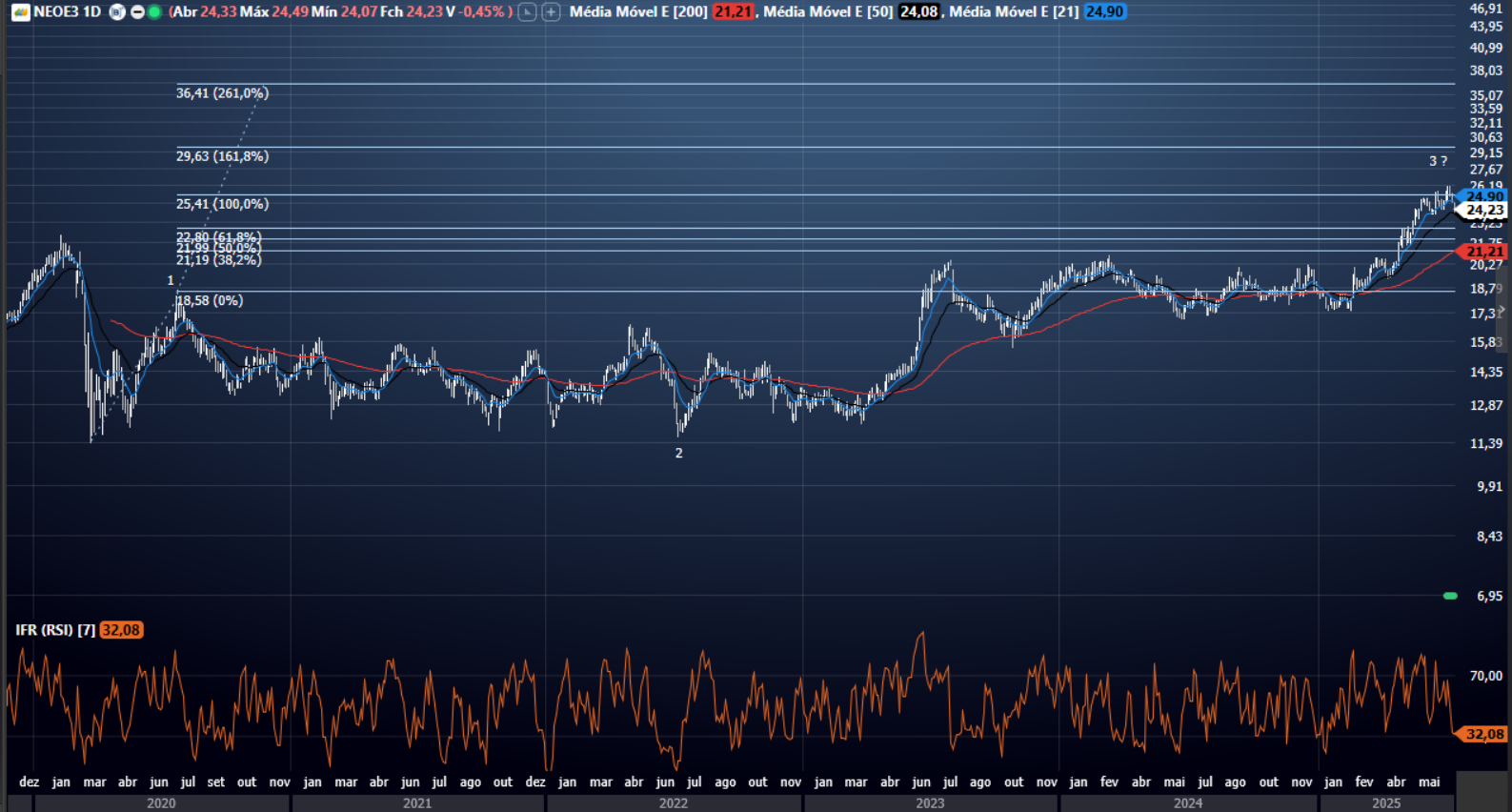
Task: Click the '3 ?' wave annotation
Action: [1438, 161]
